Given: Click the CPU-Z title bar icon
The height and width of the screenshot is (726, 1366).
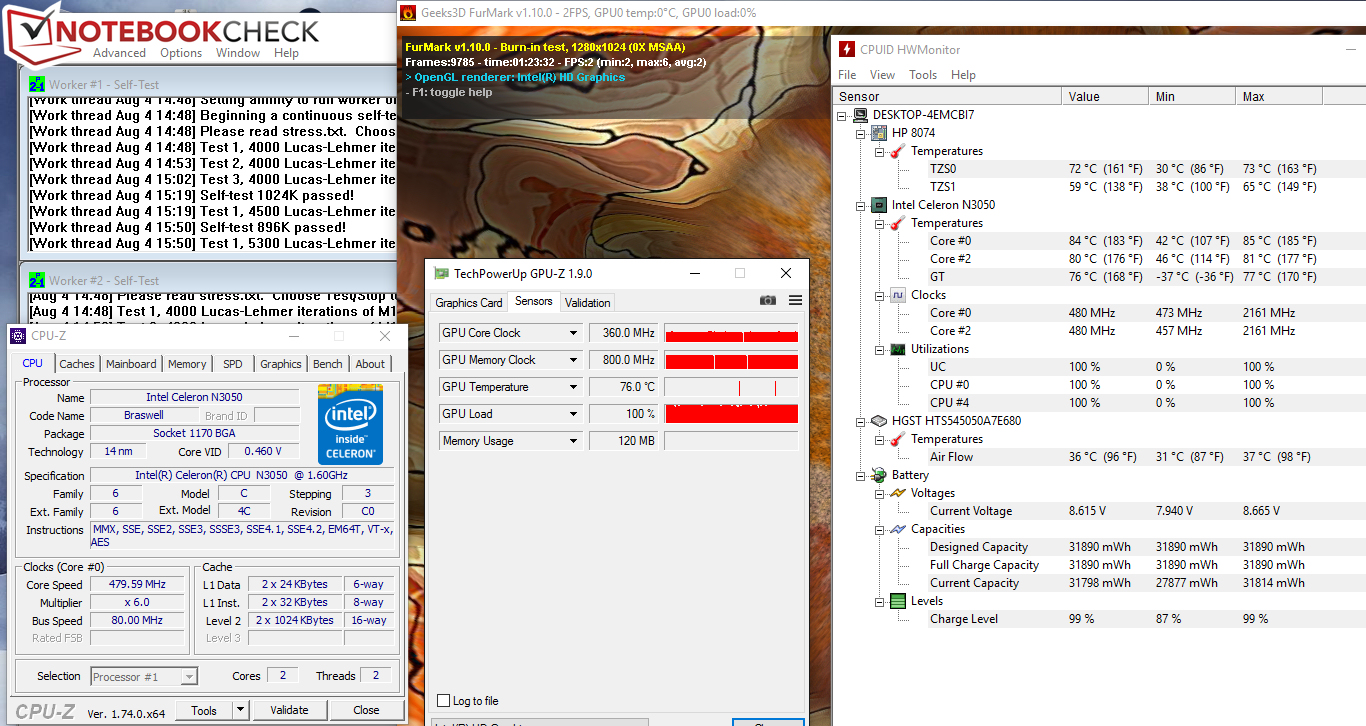Looking at the screenshot, I should 17,336.
